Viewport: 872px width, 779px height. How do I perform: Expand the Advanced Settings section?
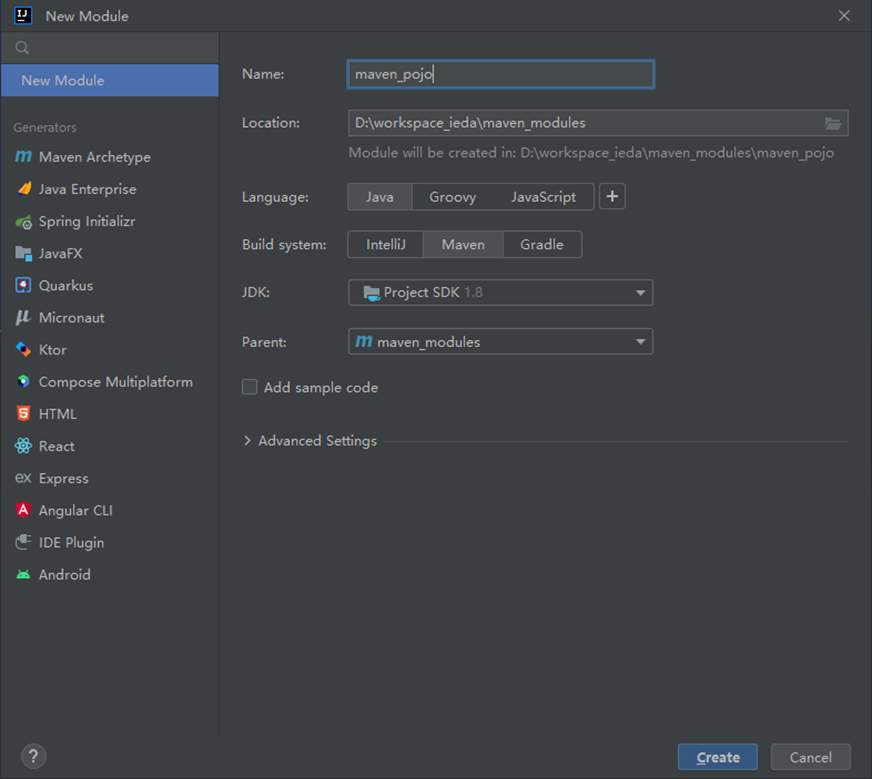point(247,441)
